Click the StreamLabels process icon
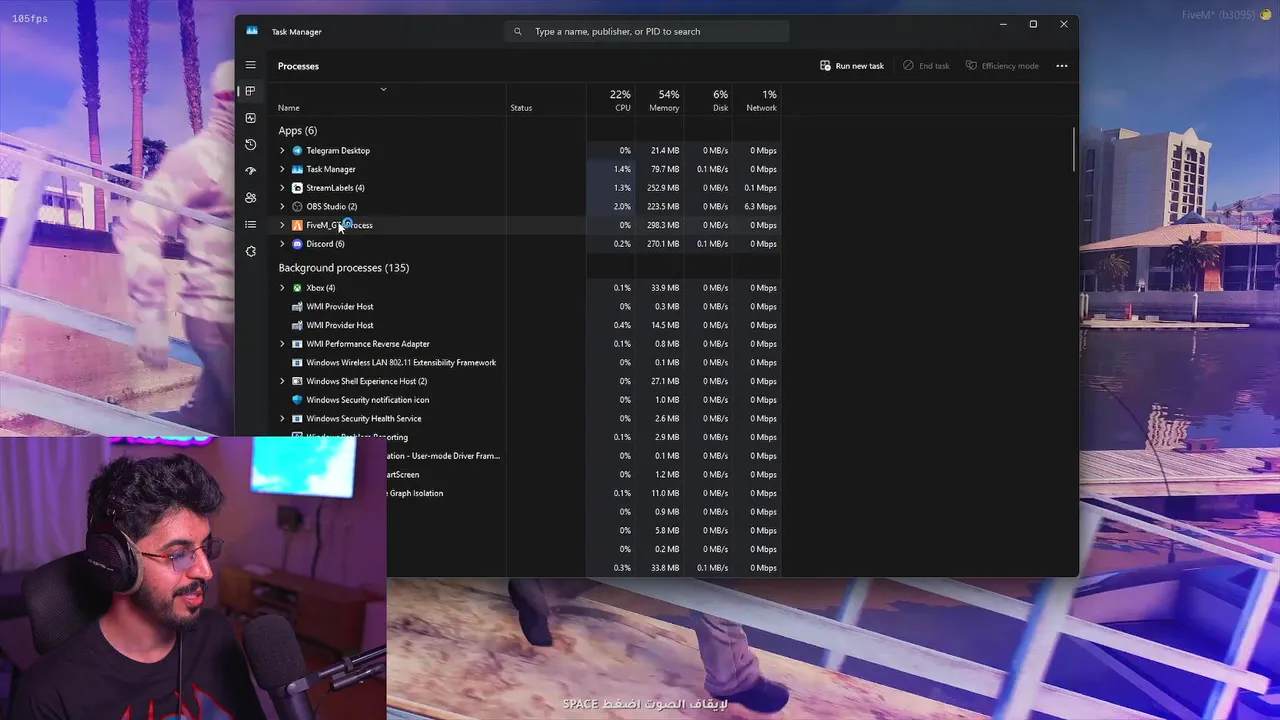1280x720 pixels. tap(297, 188)
